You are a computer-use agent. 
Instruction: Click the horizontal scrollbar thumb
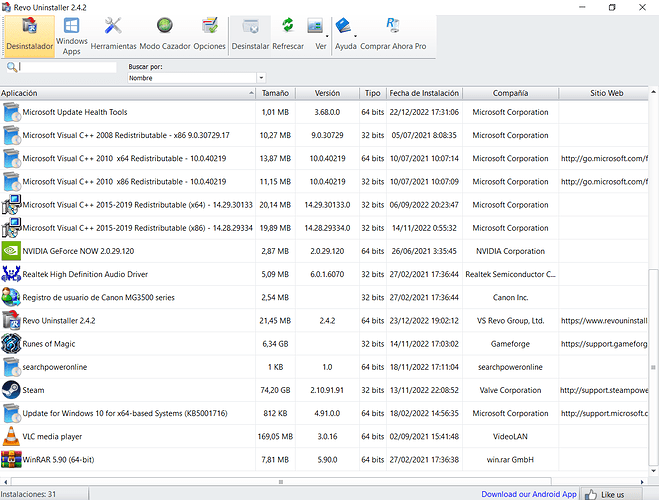[281, 482]
